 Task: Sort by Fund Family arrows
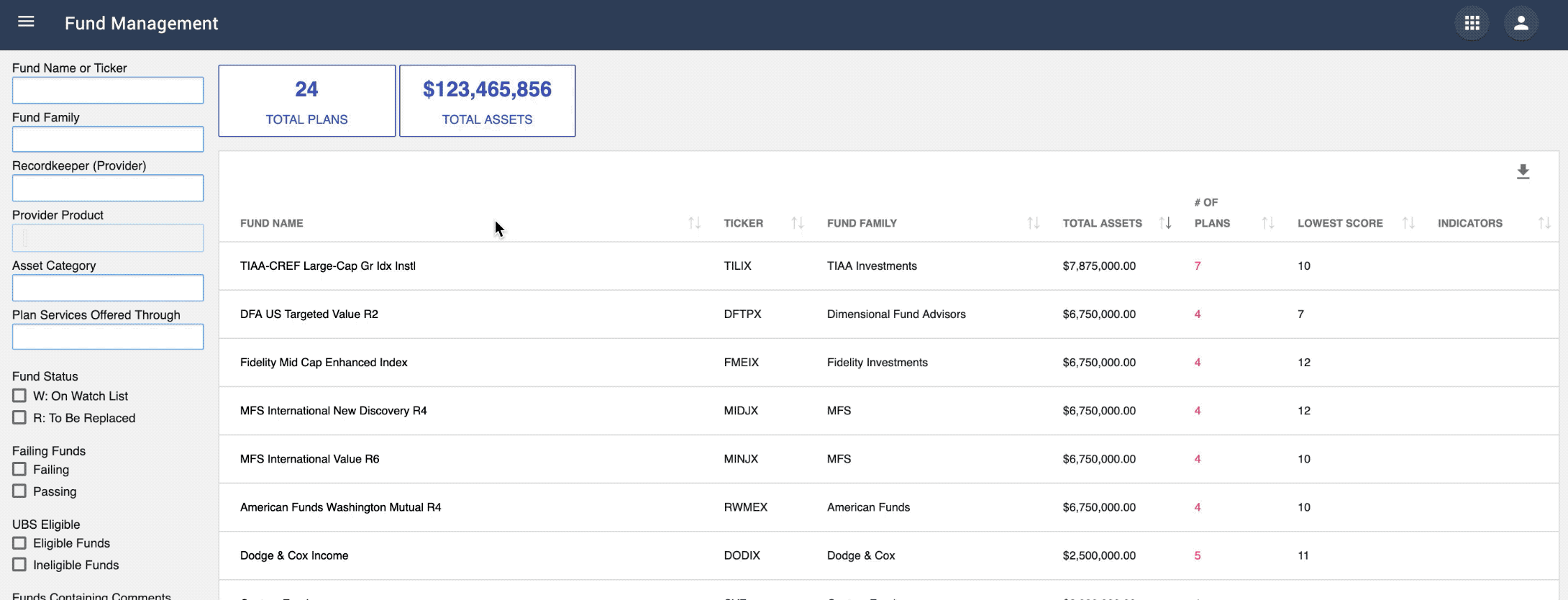1033,223
